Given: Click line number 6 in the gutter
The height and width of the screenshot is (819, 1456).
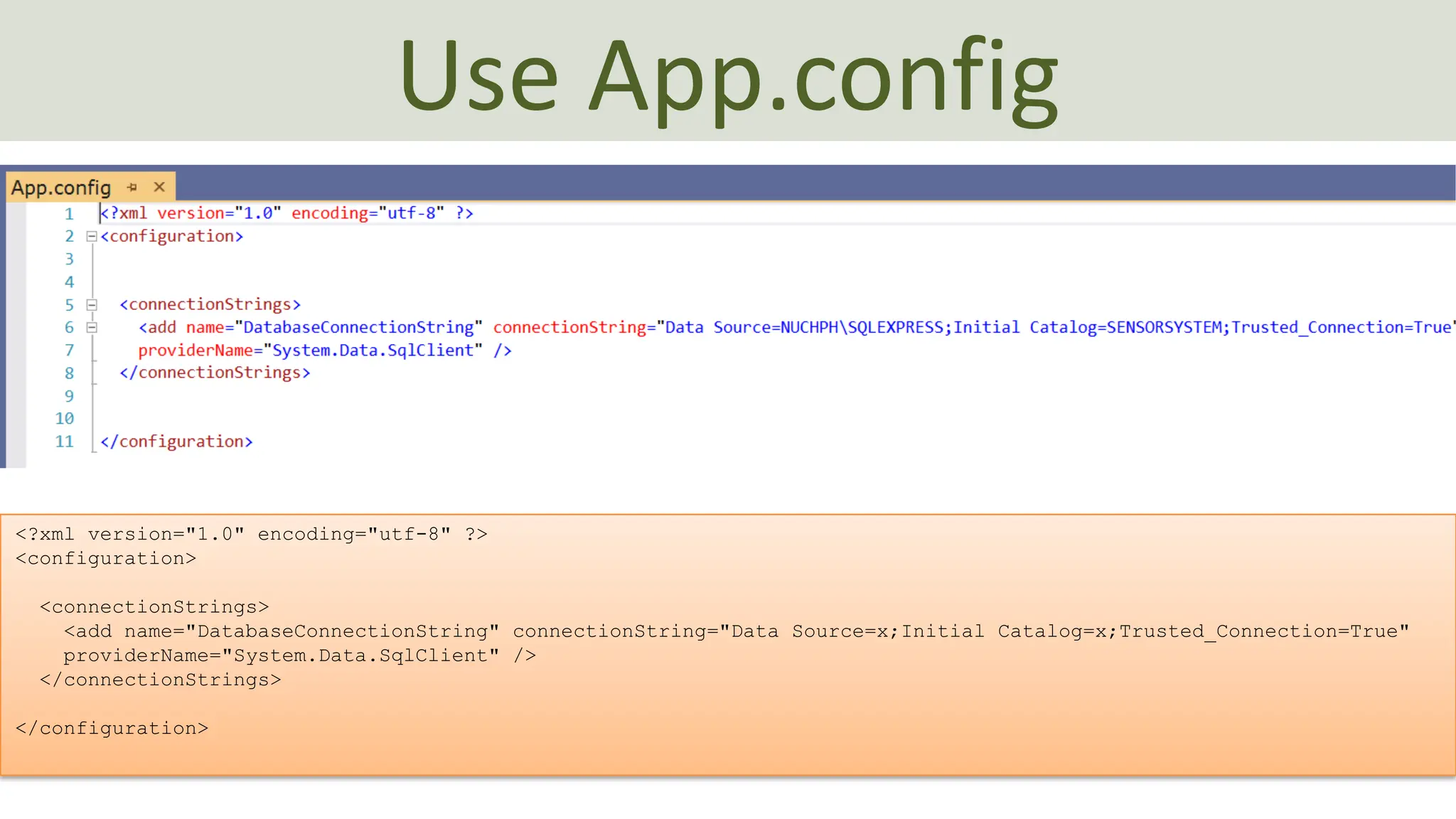Looking at the screenshot, I should point(69,328).
